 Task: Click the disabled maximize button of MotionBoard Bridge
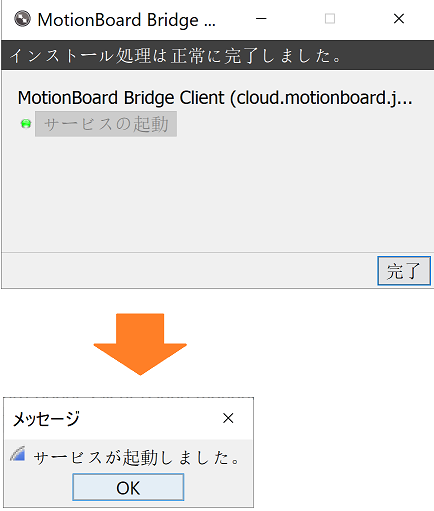(x=330, y=19)
